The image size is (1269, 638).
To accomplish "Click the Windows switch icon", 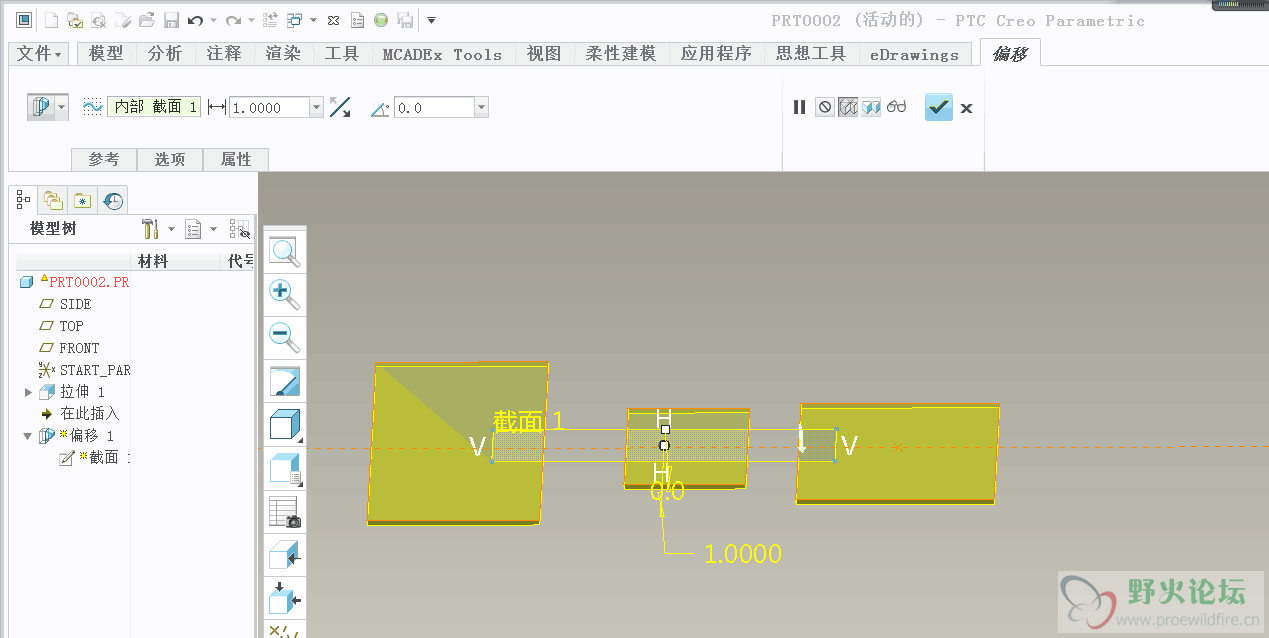I will pos(295,20).
